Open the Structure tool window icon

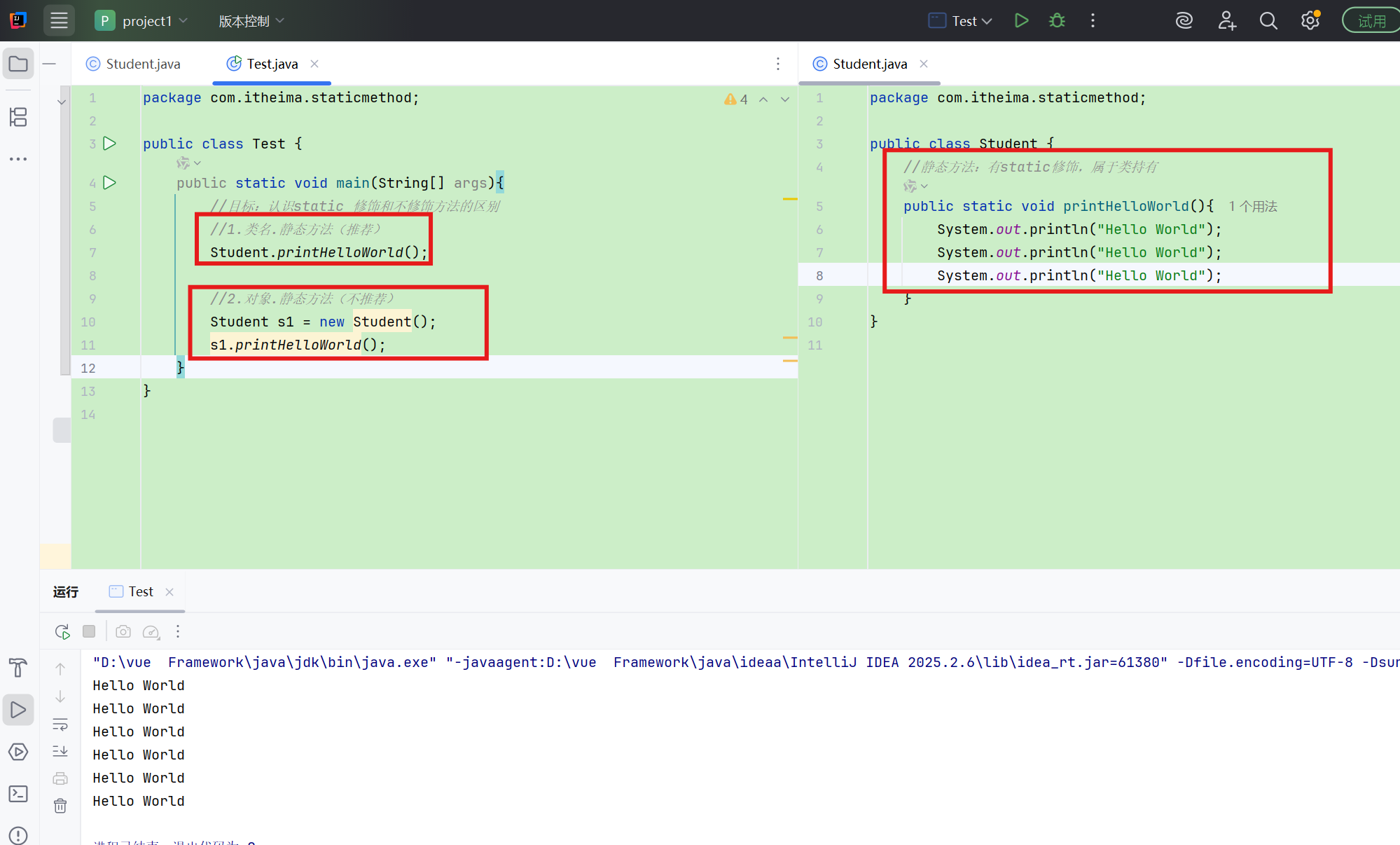(x=18, y=117)
